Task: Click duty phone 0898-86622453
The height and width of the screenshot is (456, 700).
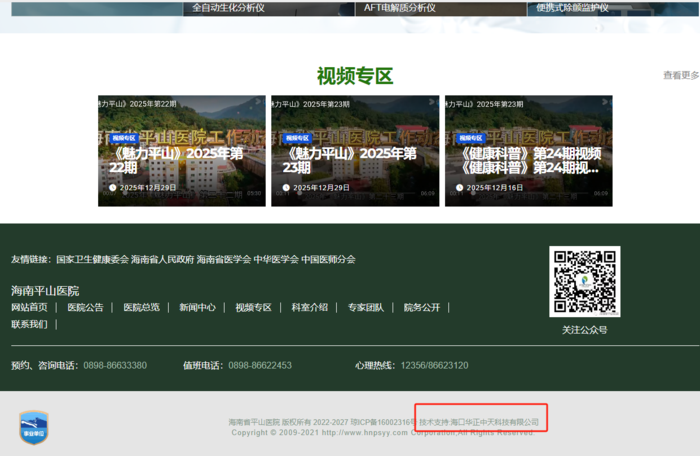Action: [260, 365]
